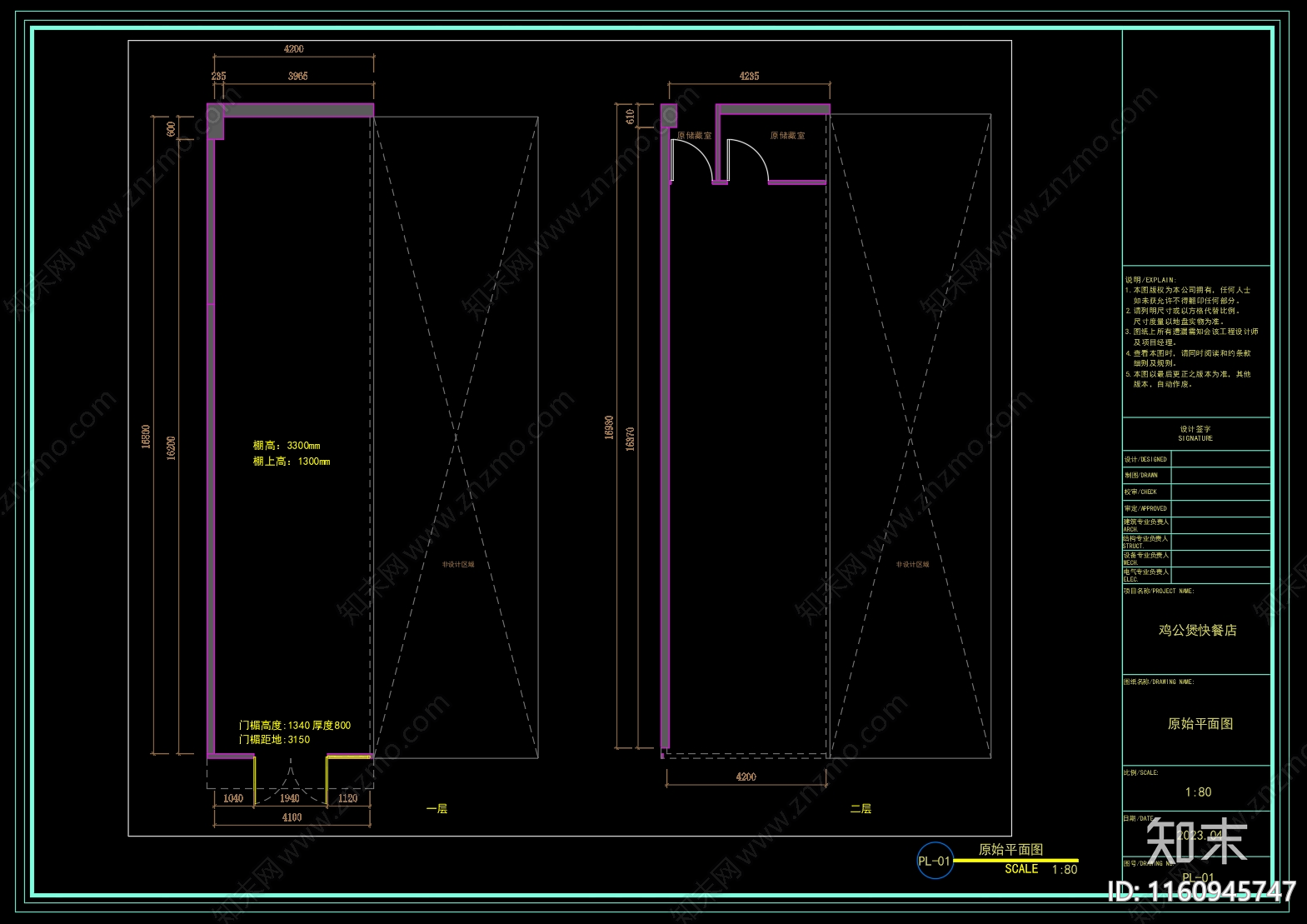
Task: Select the 1:80 value in title block
Action: (x=1198, y=792)
